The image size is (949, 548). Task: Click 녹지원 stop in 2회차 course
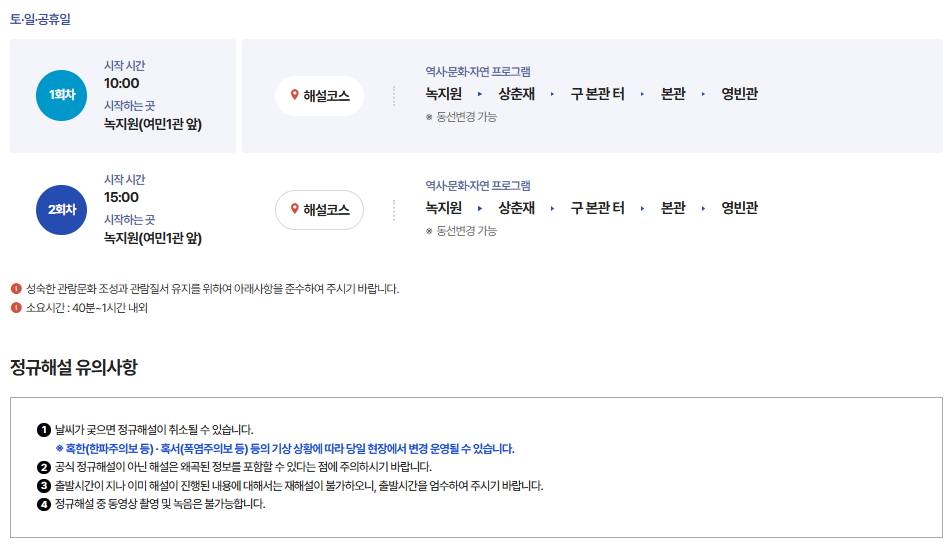pos(444,208)
